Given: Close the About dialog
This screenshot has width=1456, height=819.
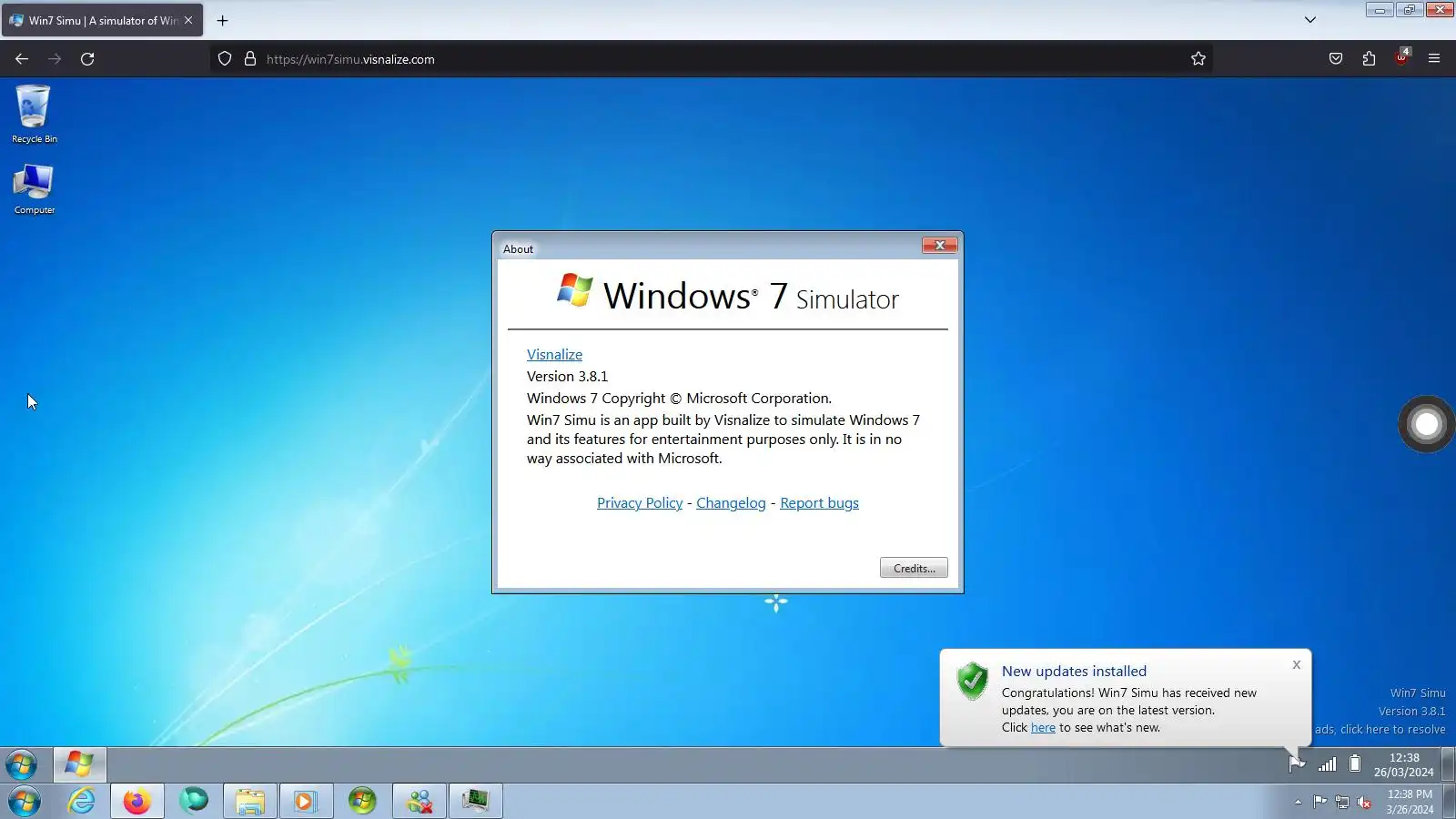Looking at the screenshot, I should pyautogui.click(x=939, y=246).
